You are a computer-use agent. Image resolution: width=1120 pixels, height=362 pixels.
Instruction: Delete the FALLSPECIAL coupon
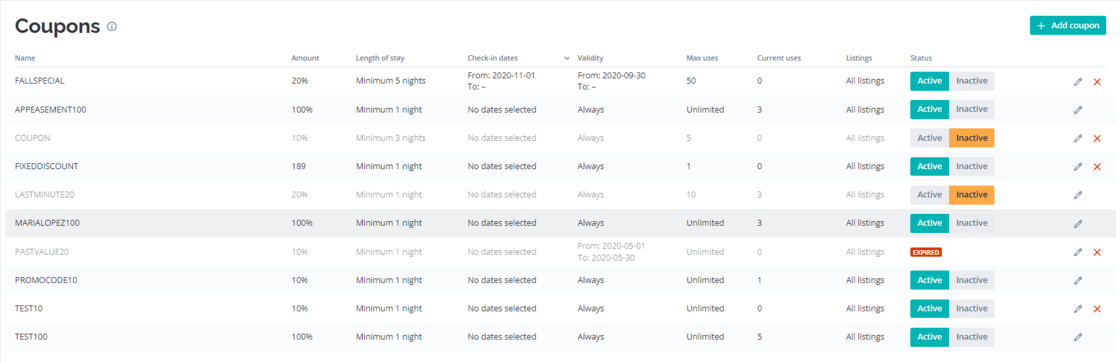click(1097, 81)
